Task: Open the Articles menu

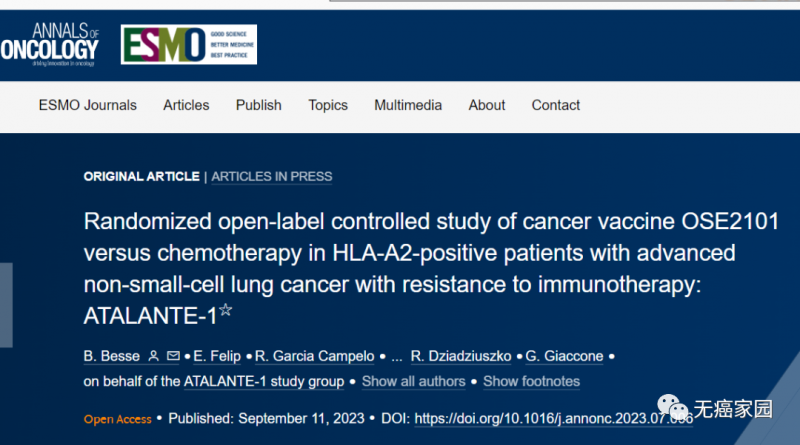Action: click(x=186, y=105)
